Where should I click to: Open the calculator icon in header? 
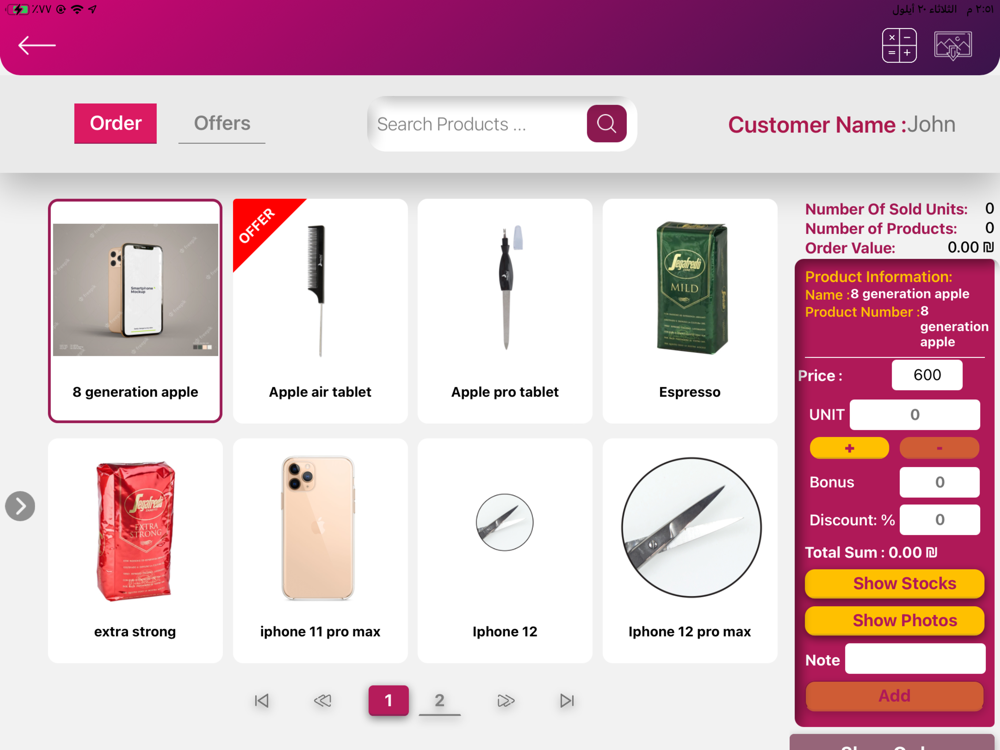tap(899, 45)
